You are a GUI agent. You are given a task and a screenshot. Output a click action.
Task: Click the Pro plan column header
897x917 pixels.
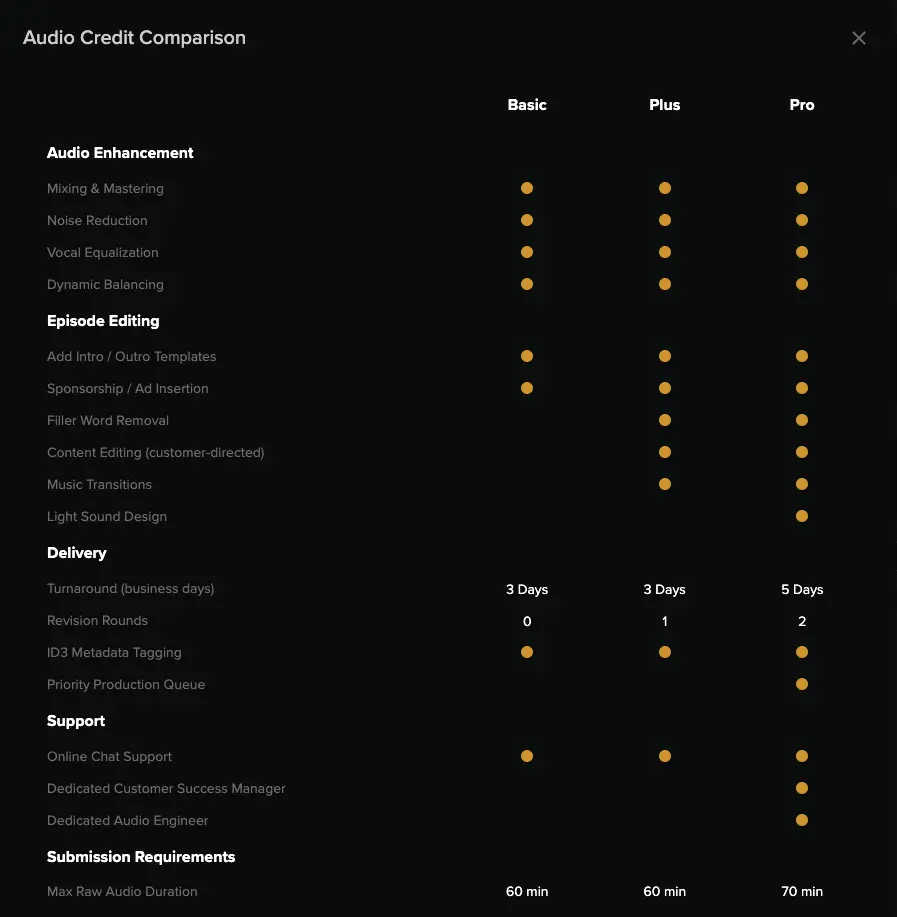[x=802, y=105]
